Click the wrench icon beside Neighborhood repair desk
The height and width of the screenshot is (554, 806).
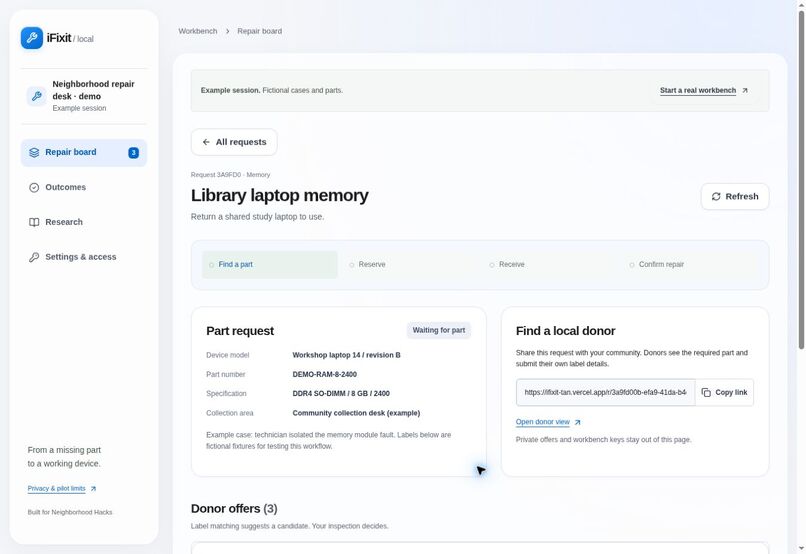point(36,96)
